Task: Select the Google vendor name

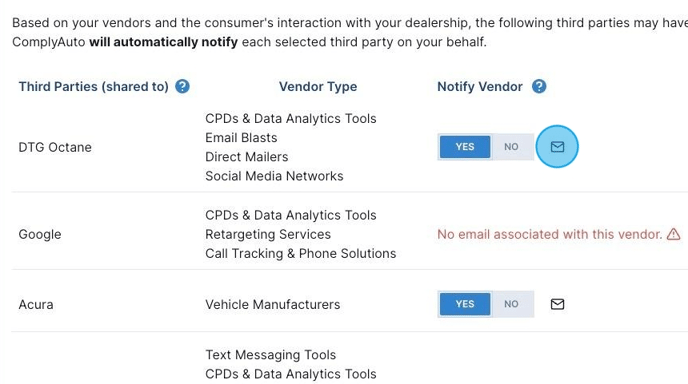Action: [40, 234]
